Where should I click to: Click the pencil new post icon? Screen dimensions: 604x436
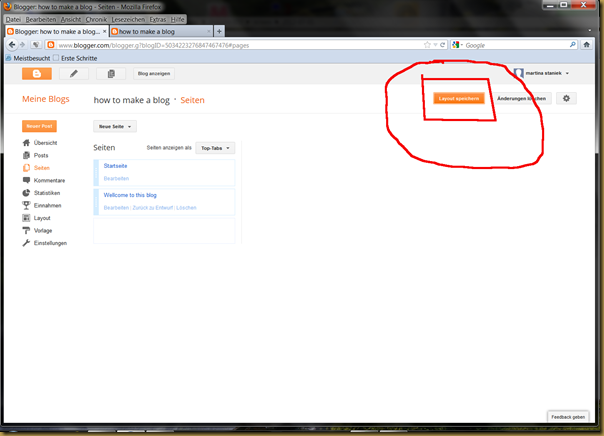coord(74,74)
